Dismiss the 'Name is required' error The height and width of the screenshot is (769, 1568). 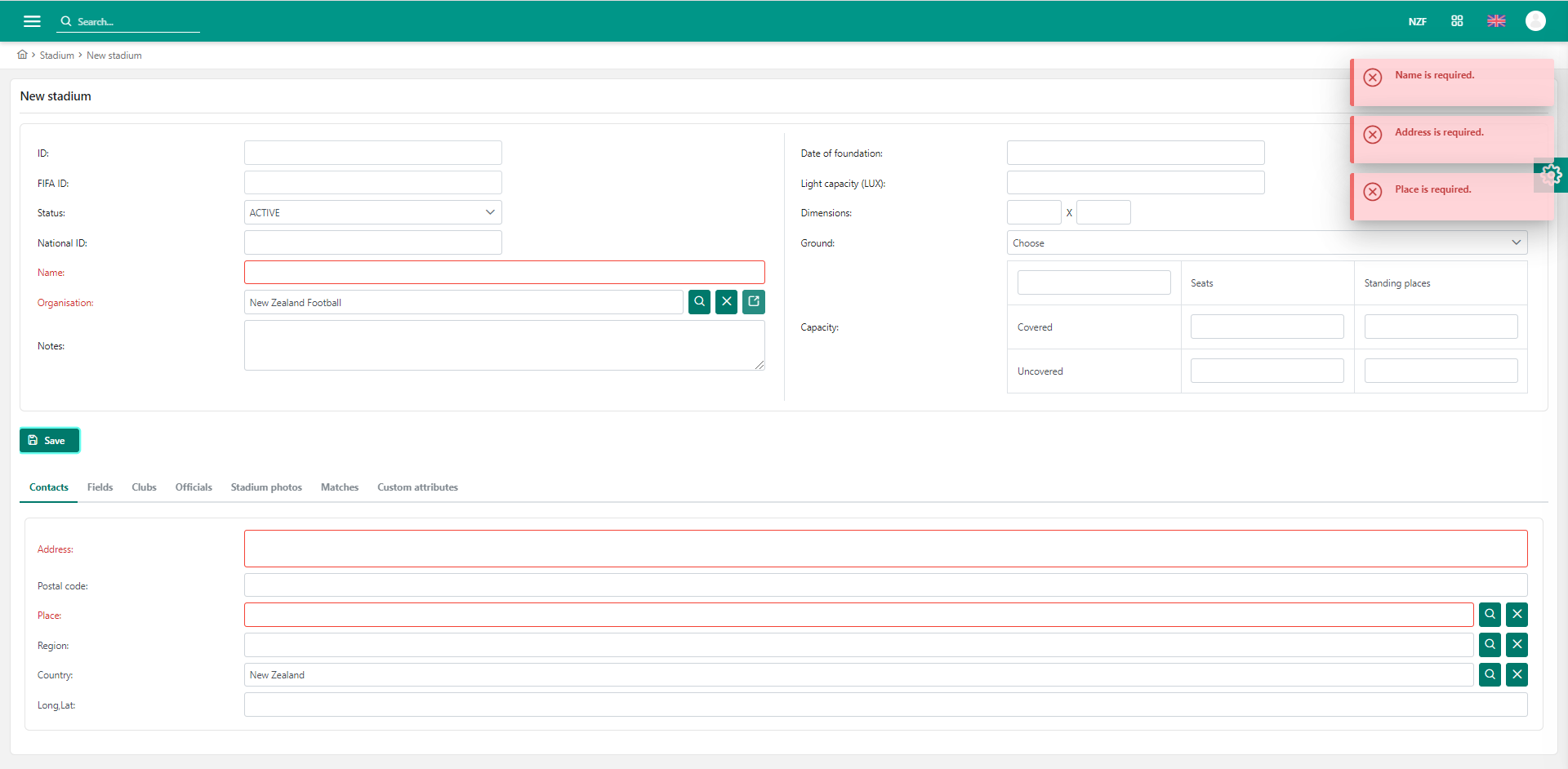(1373, 78)
